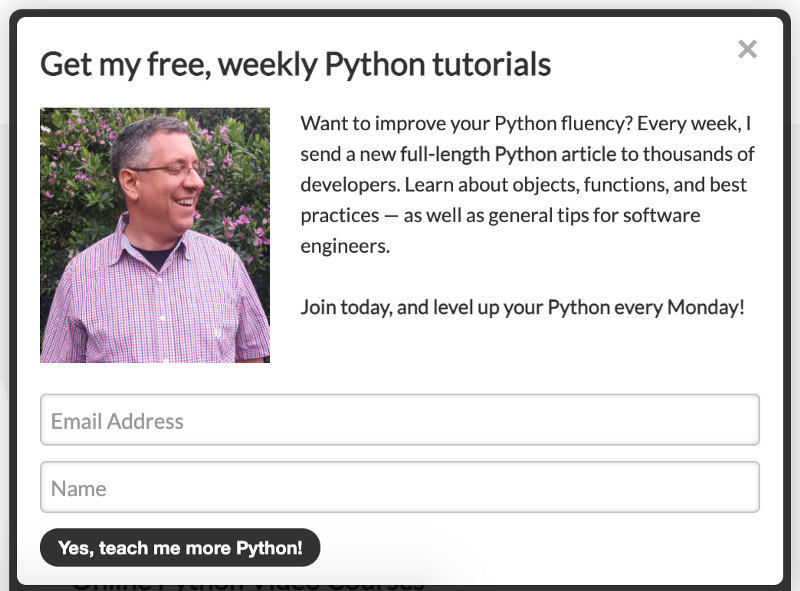Click the author's profile photo
The height and width of the screenshot is (591, 800).
(x=155, y=235)
